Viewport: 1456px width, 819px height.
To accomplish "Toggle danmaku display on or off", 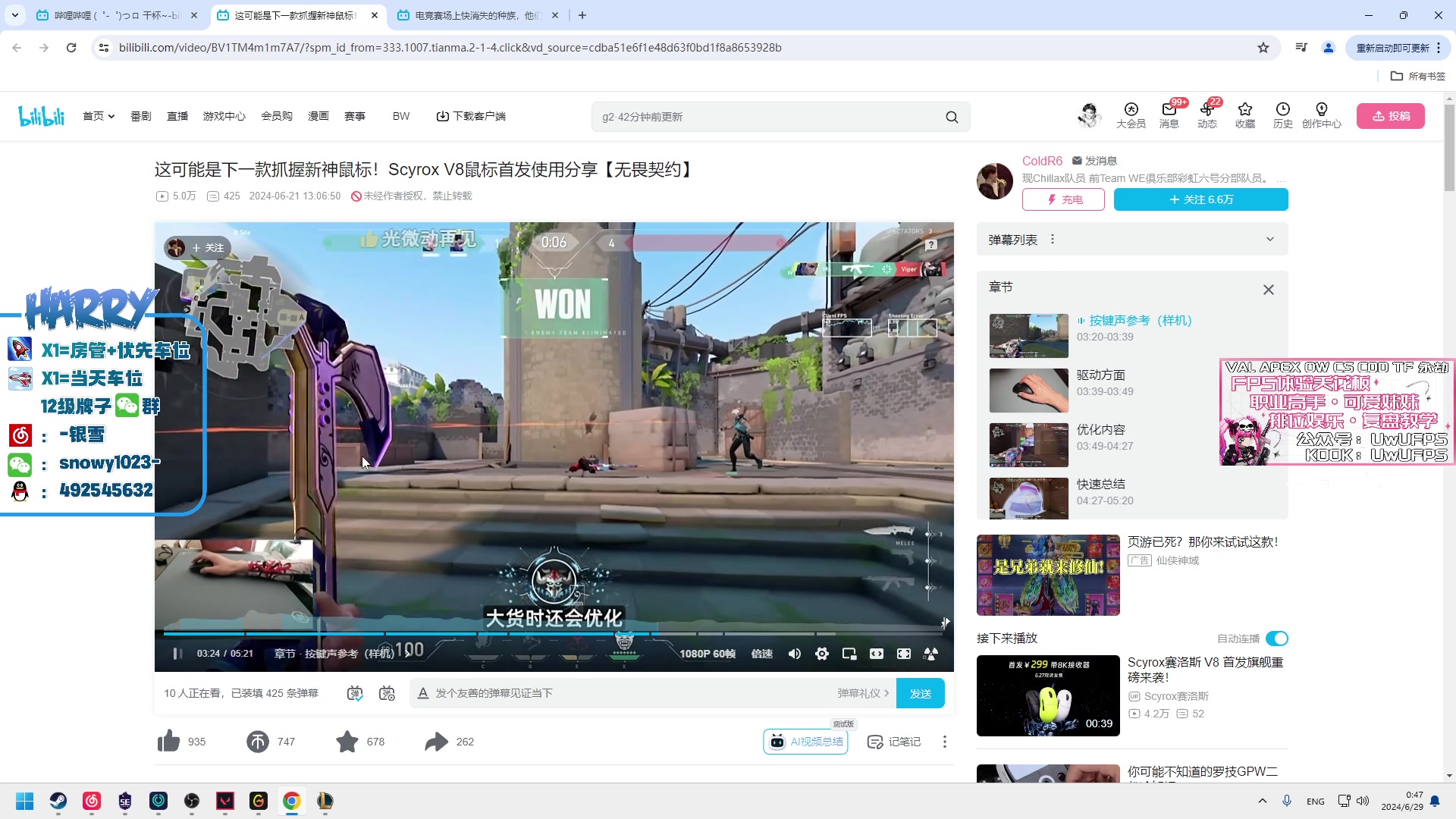I will [x=355, y=693].
